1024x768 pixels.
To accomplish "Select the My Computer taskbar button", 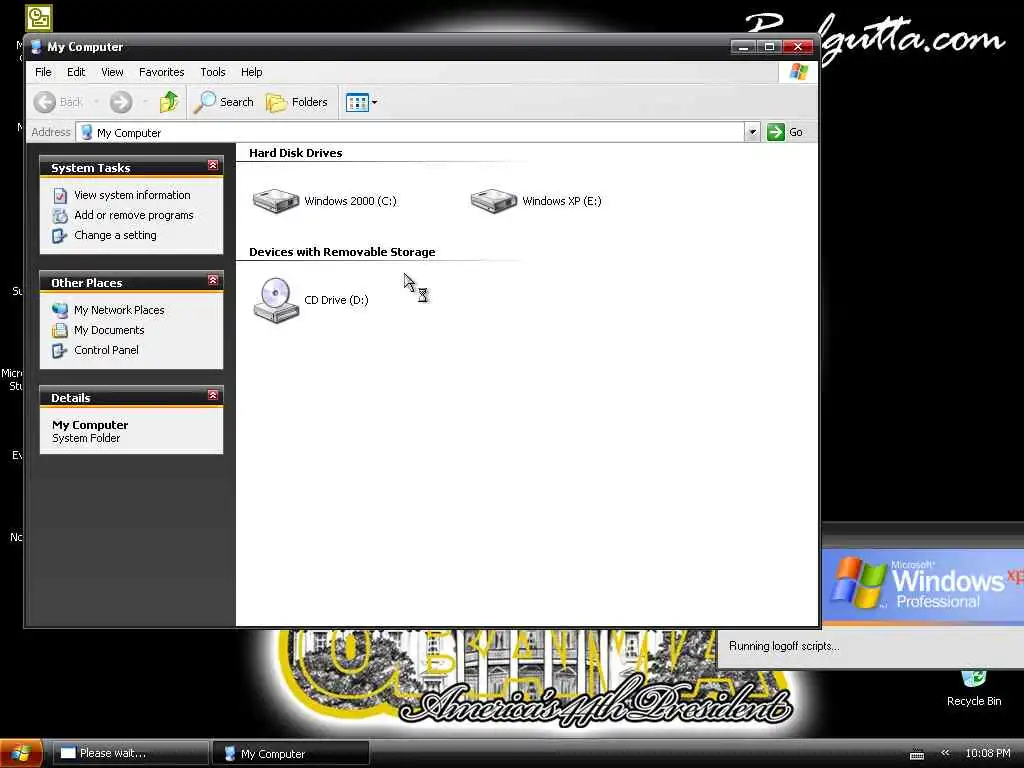I will click(291, 753).
